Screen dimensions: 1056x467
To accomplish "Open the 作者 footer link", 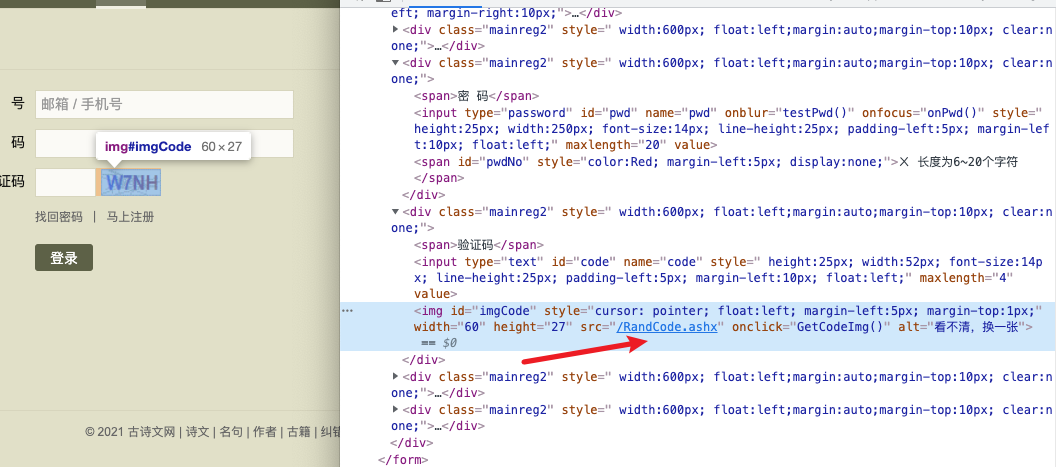I will click(x=265, y=432).
